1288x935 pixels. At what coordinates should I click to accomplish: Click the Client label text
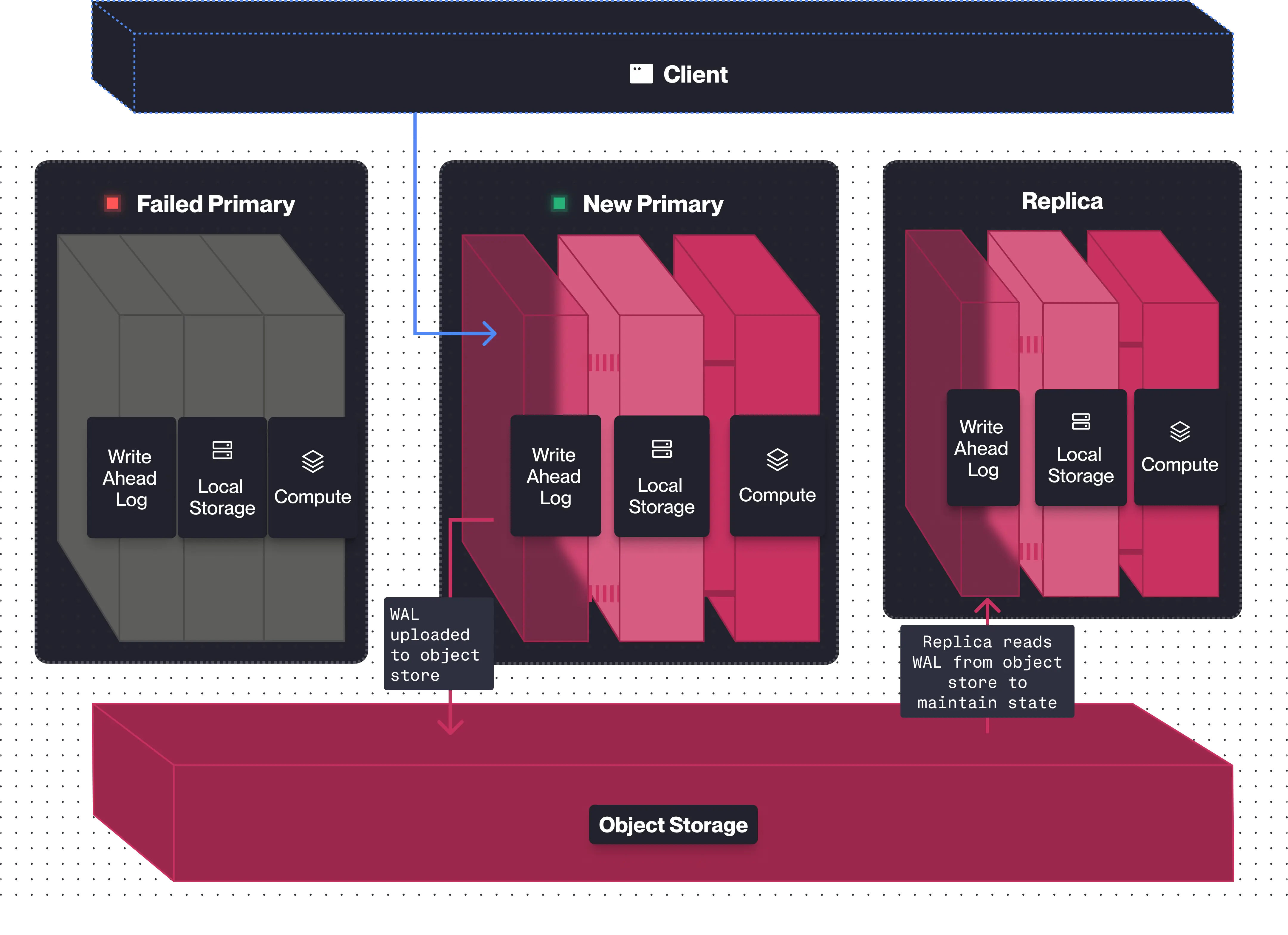(x=695, y=75)
